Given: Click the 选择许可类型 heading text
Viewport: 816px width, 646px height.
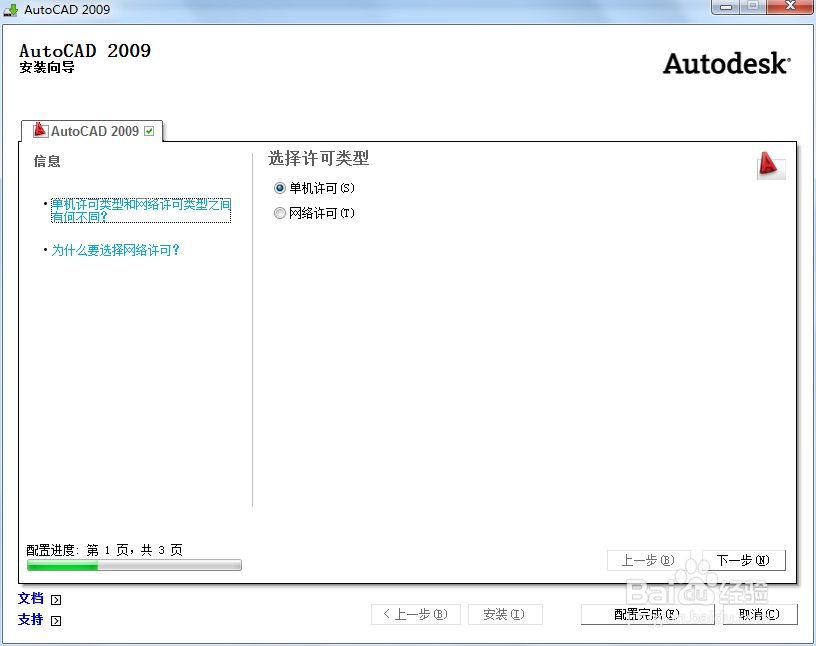Looking at the screenshot, I should coord(318,158).
